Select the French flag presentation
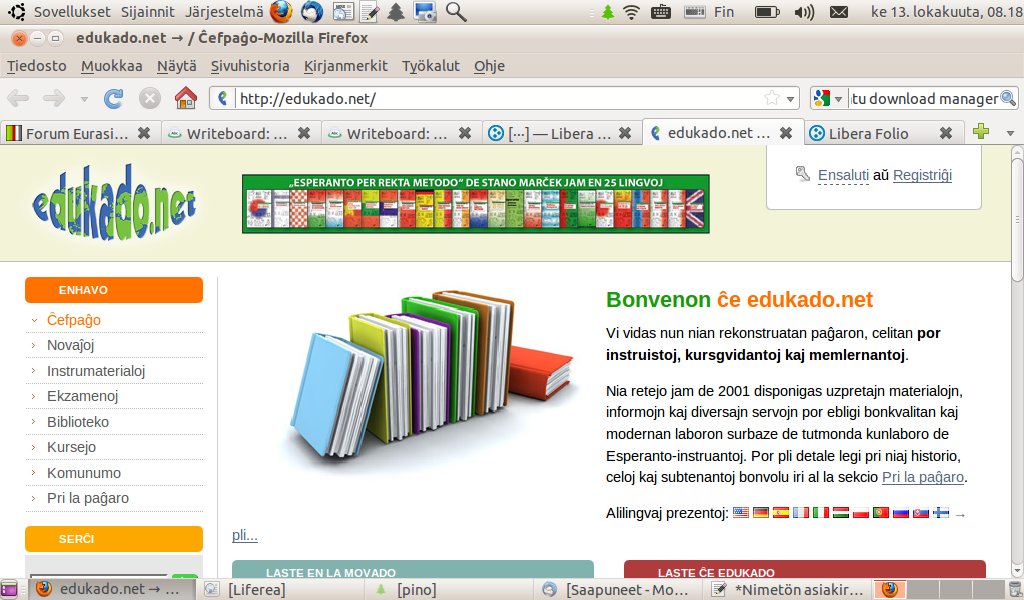1024x600 pixels. click(x=801, y=513)
